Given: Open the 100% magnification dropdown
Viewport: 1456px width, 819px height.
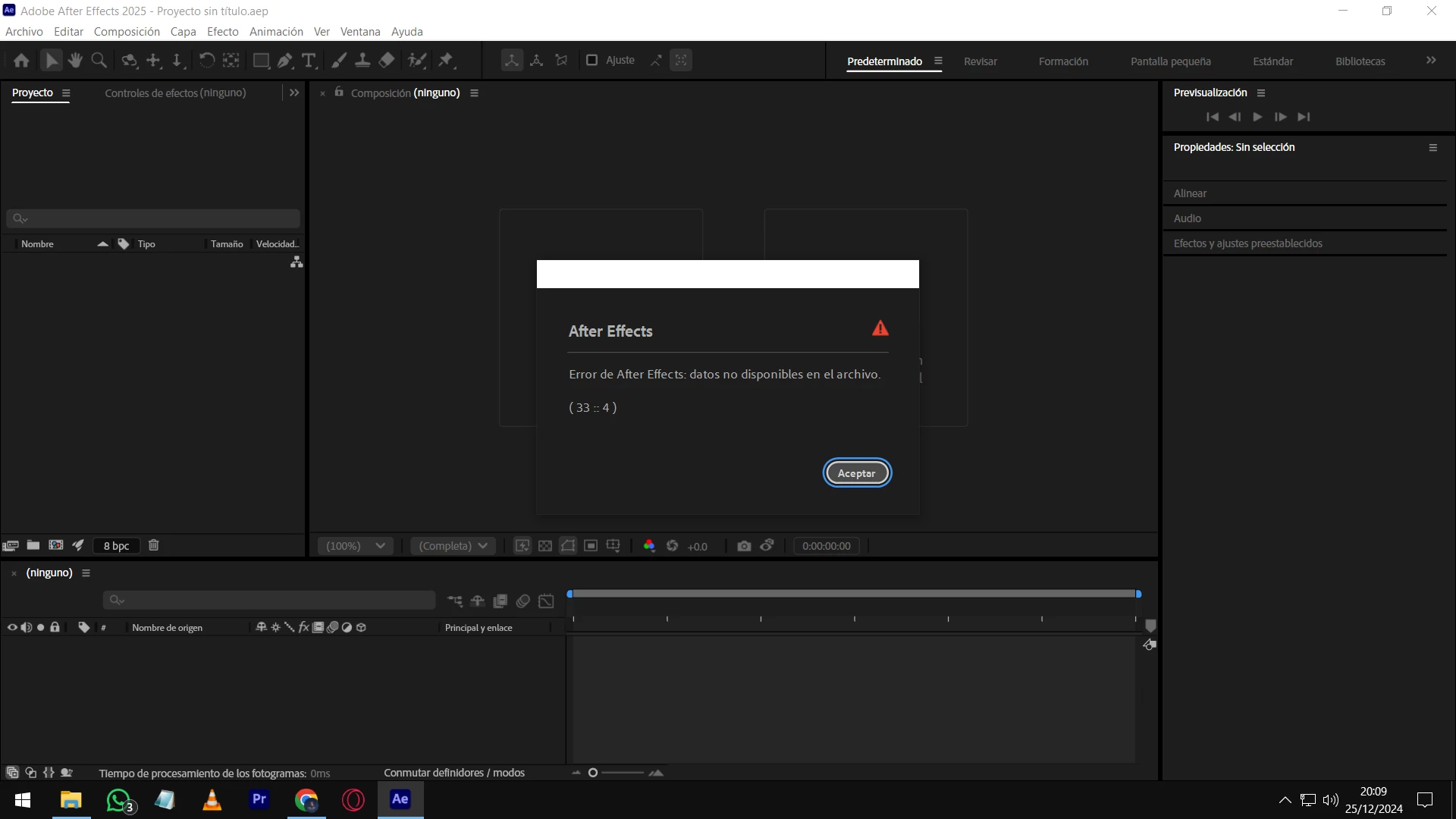Looking at the screenshot, I should tap(356, 546).
